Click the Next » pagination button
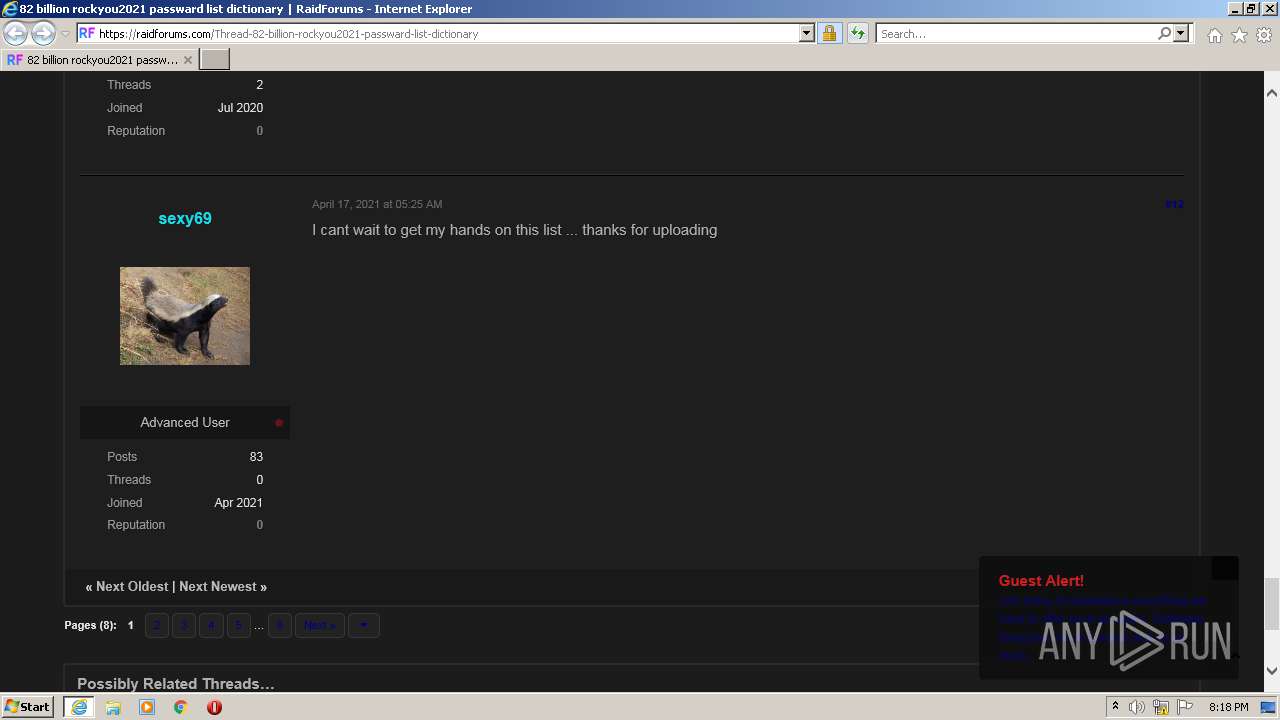Screen dimensions: 1280x720 [x=319, y=625]
